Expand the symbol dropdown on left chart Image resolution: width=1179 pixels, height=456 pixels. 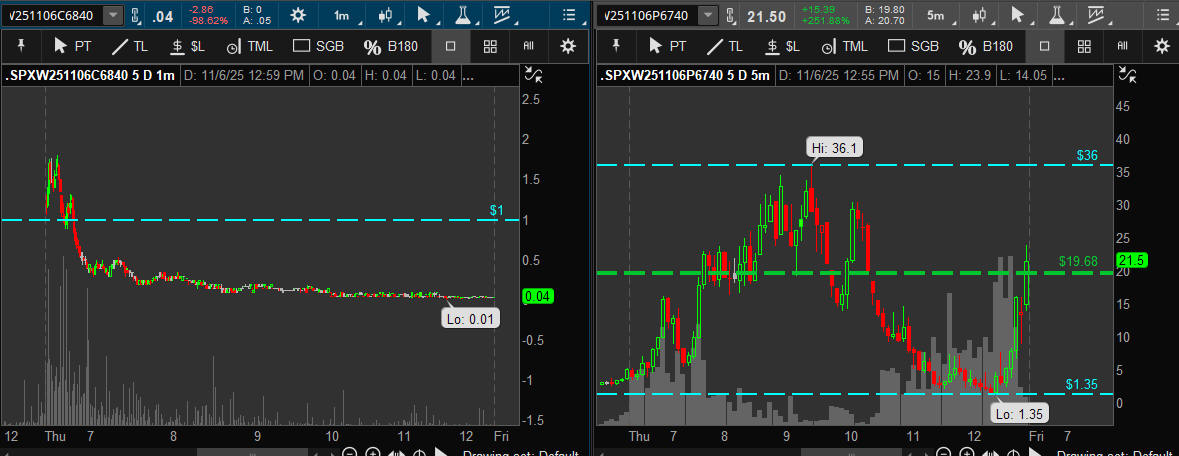point(113,15)
